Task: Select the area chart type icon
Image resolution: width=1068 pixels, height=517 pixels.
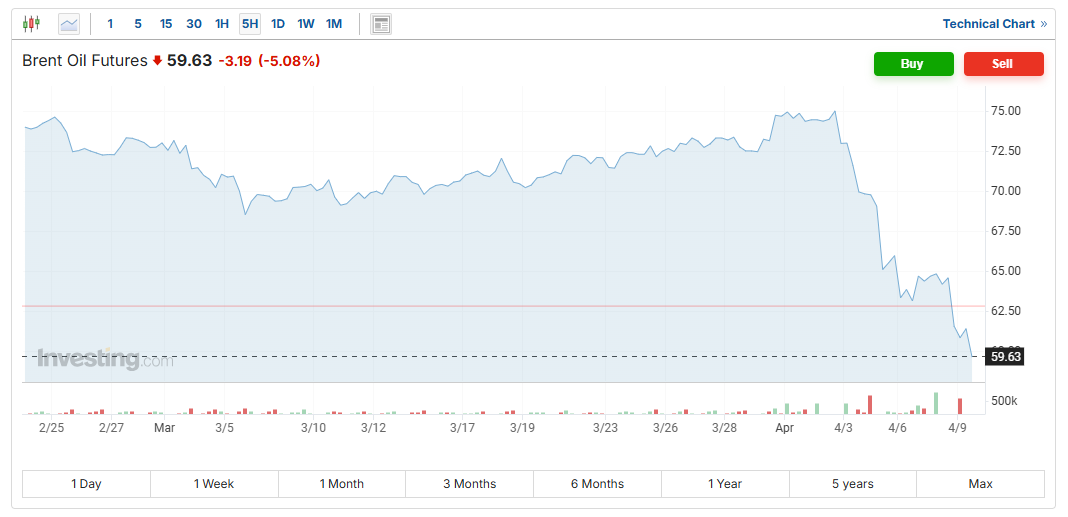Action: (x=69, y=24)
